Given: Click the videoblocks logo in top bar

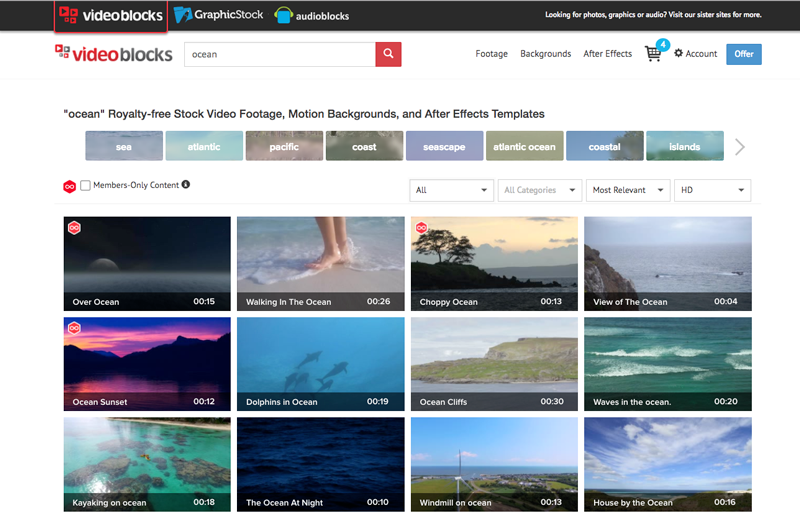Looking at the screenshot, I should pyautogui.click(x=111, y=16).
